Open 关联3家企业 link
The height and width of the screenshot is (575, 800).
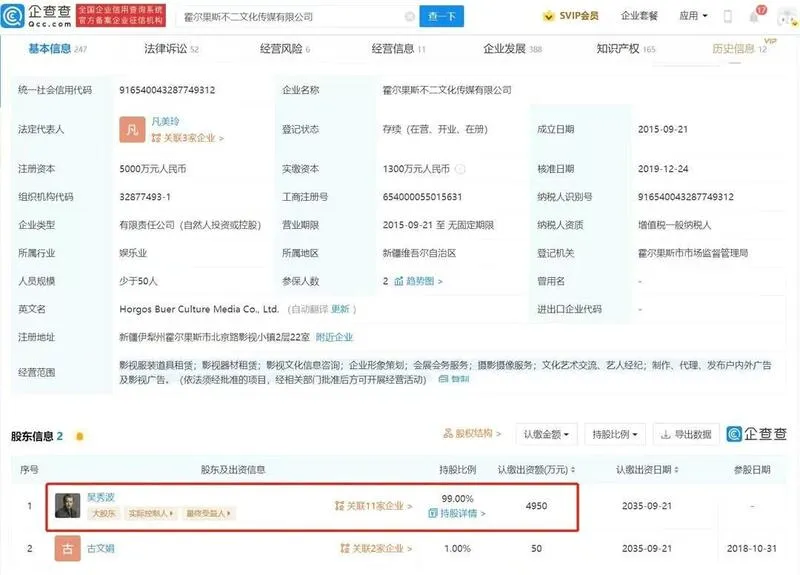(188, 138)
